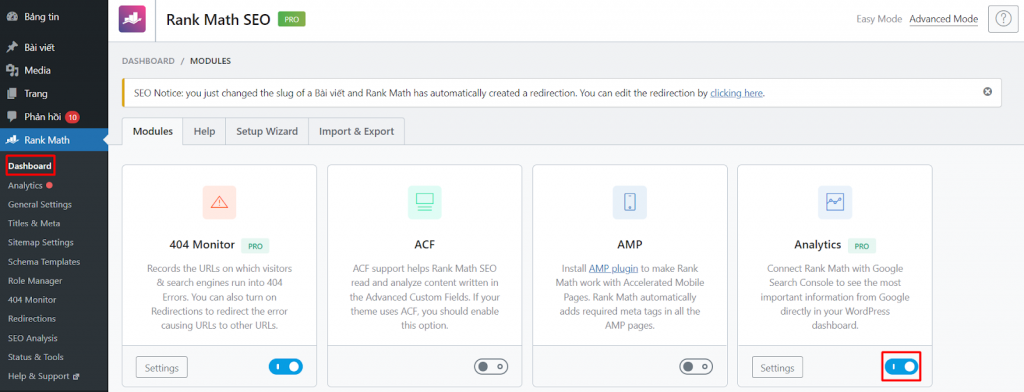
Task: Follow the 'clicking here' redirection link
Action: click(x=737, y=93)
